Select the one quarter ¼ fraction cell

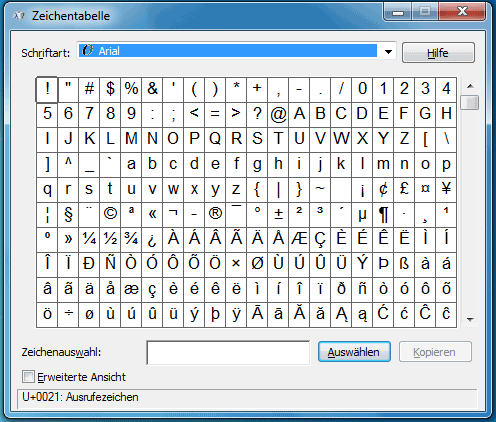coord(89,240)
